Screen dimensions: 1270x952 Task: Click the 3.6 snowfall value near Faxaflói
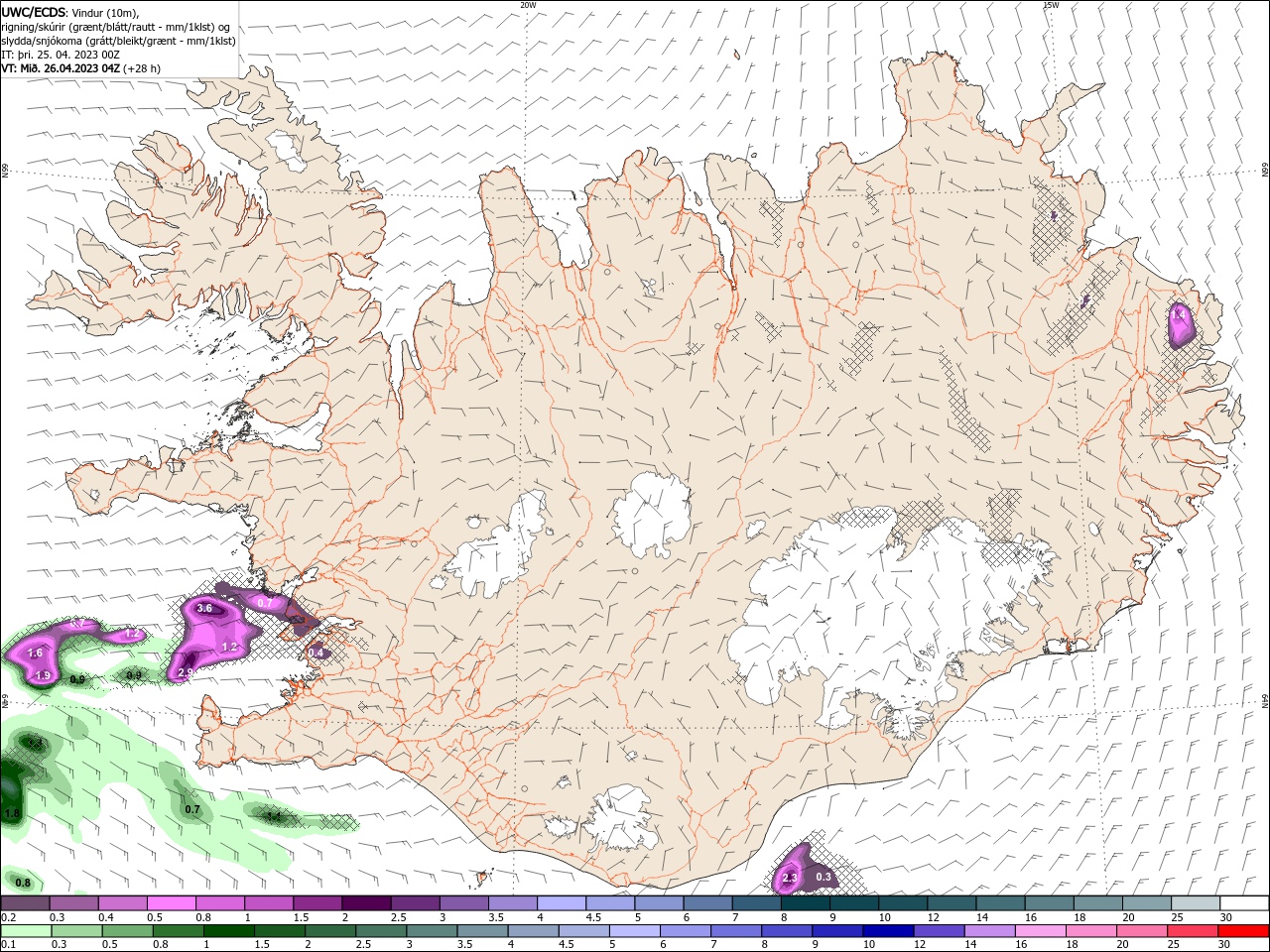[205, 608]
